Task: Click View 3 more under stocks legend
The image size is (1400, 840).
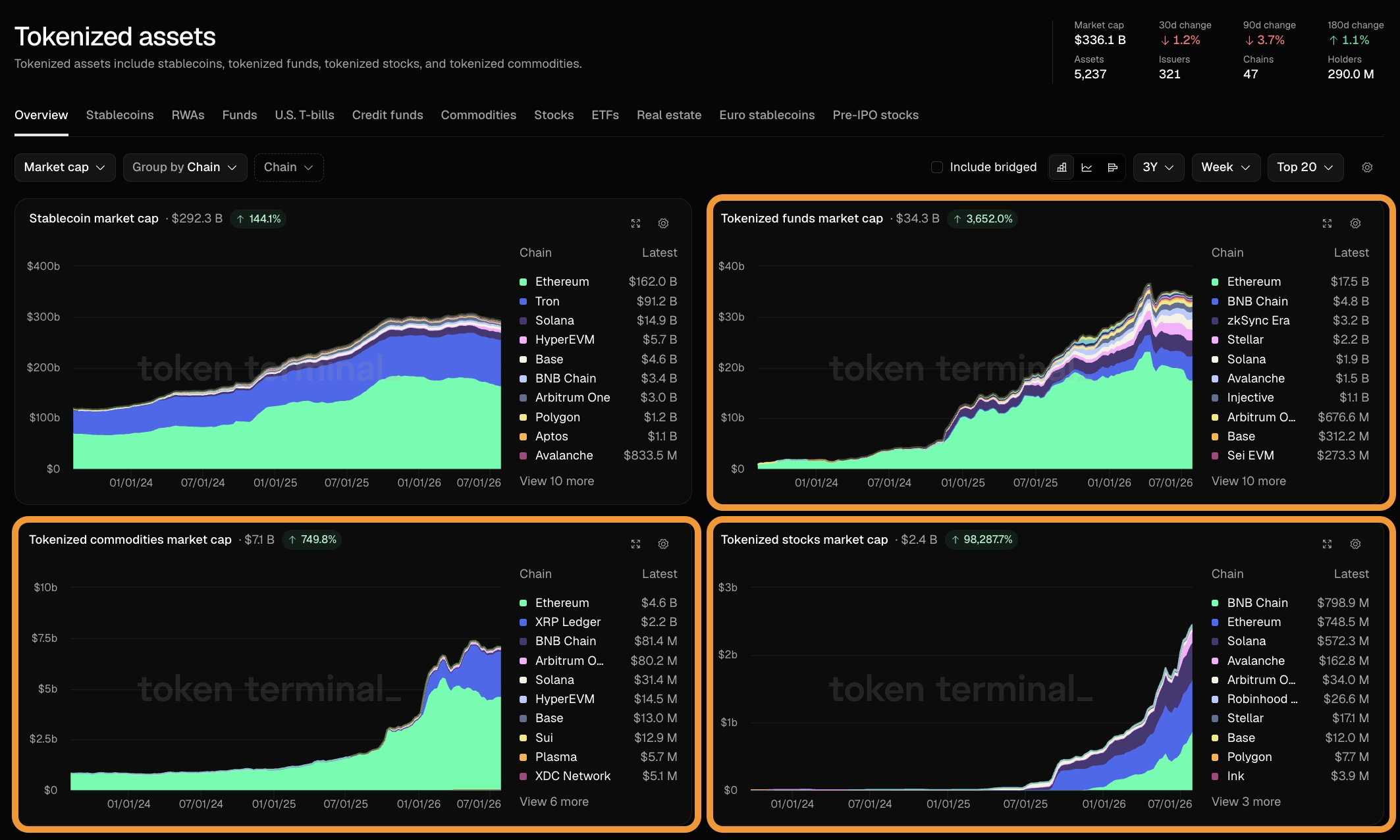Action: tap(1246, 802)
